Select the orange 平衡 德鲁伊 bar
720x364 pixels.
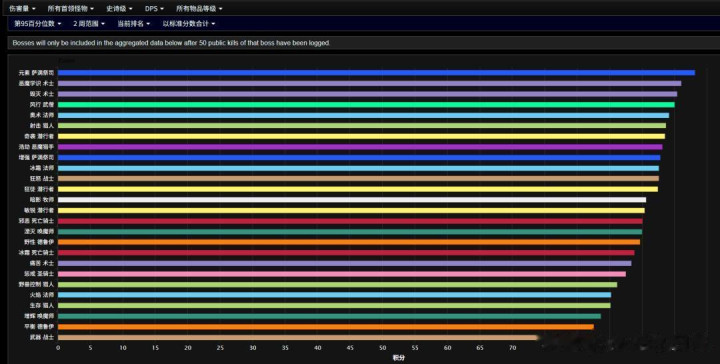pyautogui.click(x=326, y=327)
